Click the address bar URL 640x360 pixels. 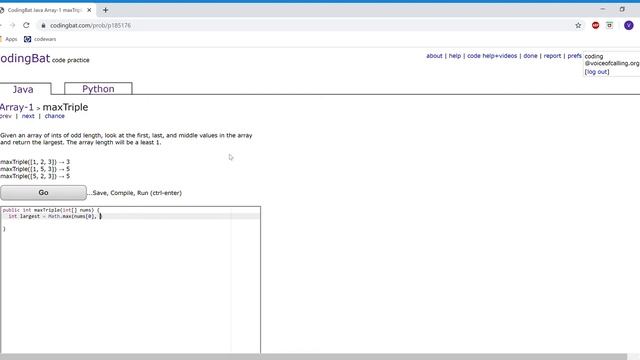click(x=90, y=25)
